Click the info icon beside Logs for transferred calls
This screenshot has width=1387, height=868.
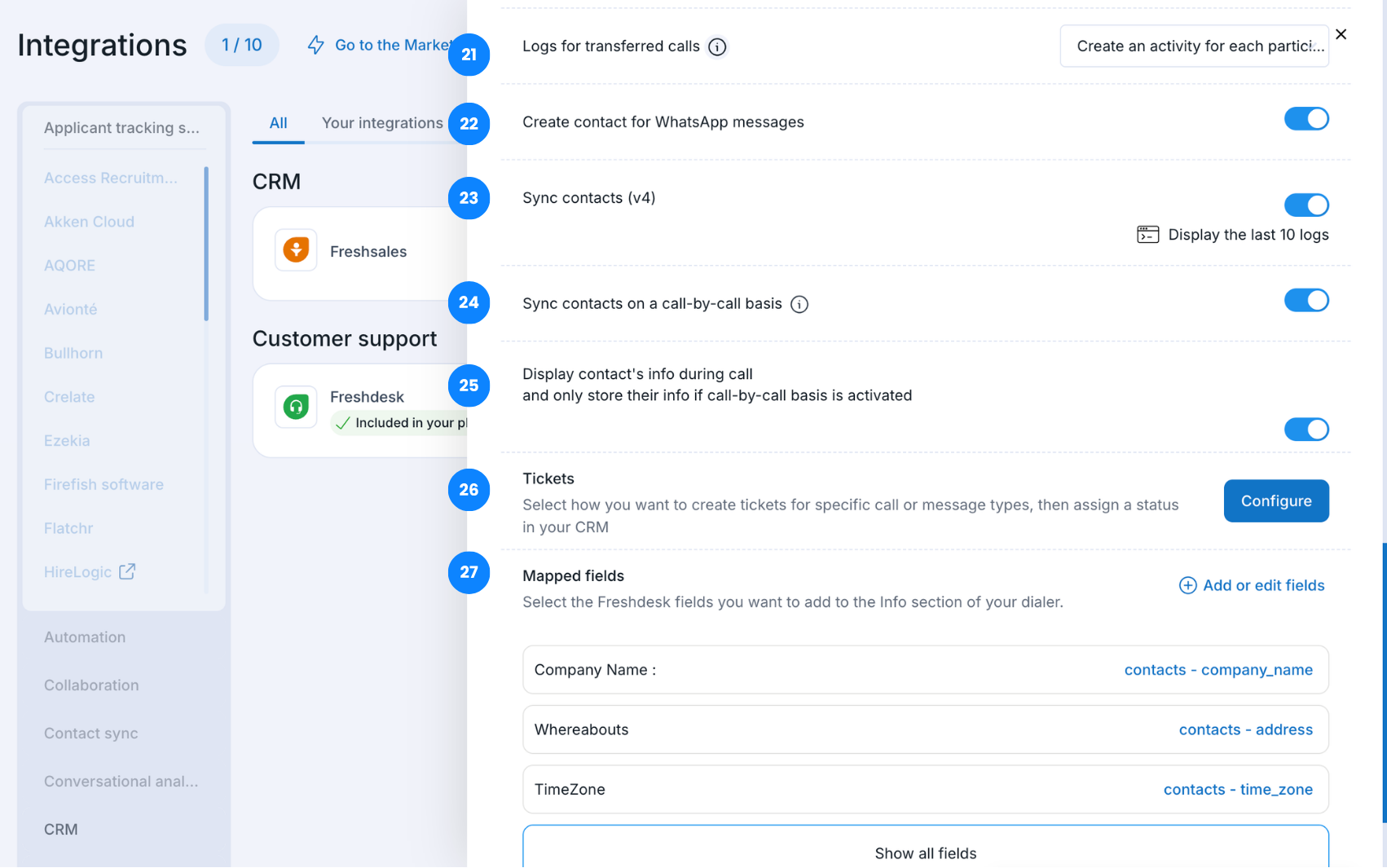tap(717, 47)
